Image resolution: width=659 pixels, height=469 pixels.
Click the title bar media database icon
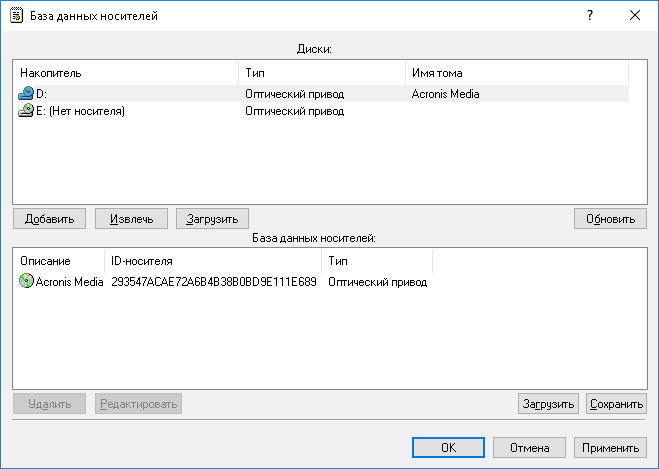point(17,16)
